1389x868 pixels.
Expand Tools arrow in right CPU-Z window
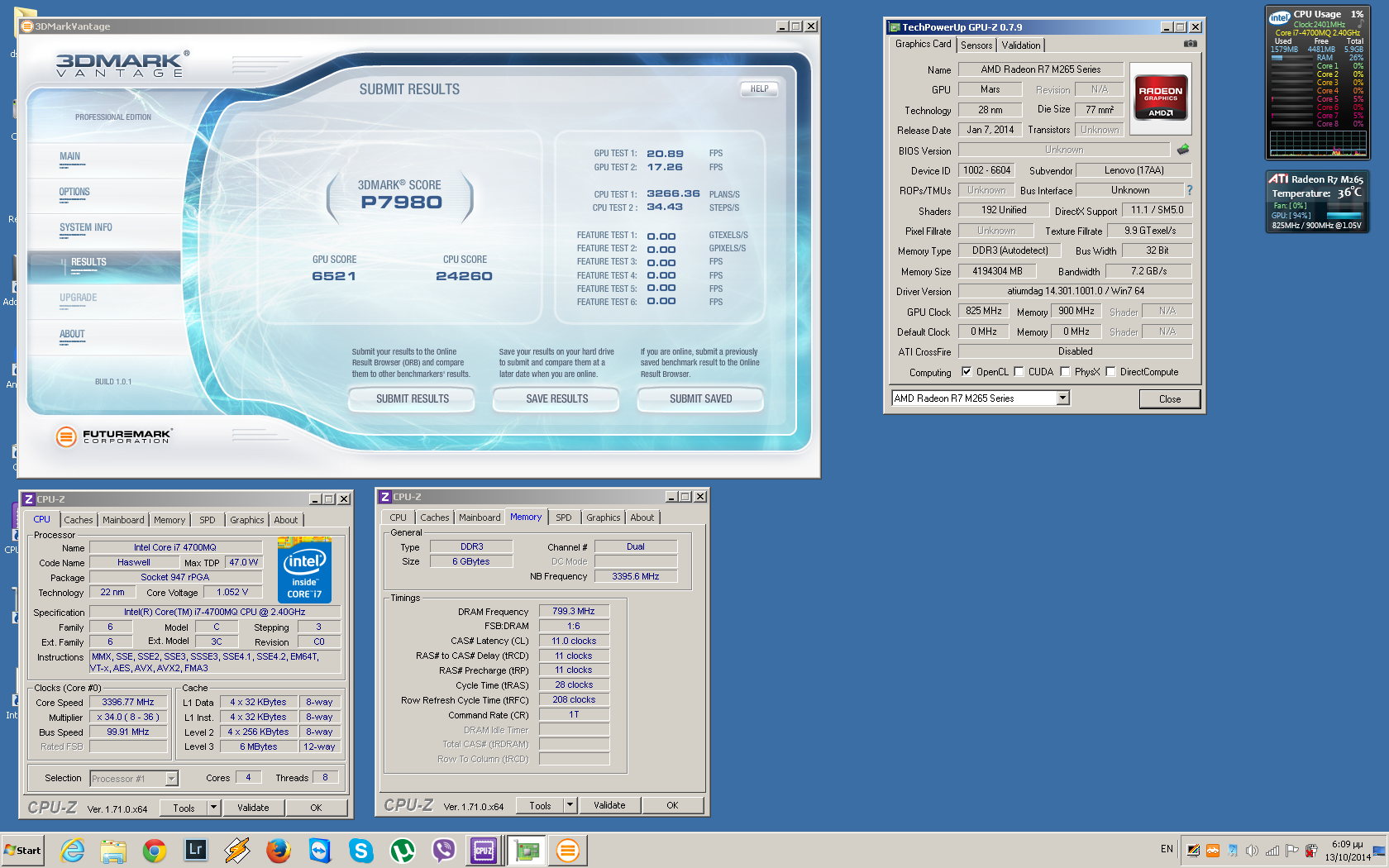click(x=570, y=805)
